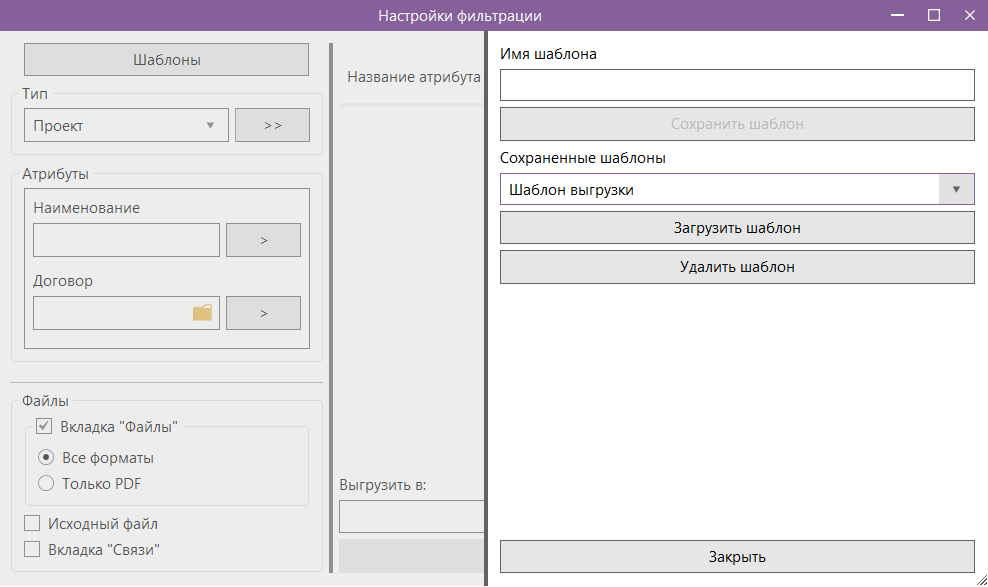The width and height of the screenshot is (988, 587).
Task: Expand the Проект type dropdown
Action: (x=126, y=125)
